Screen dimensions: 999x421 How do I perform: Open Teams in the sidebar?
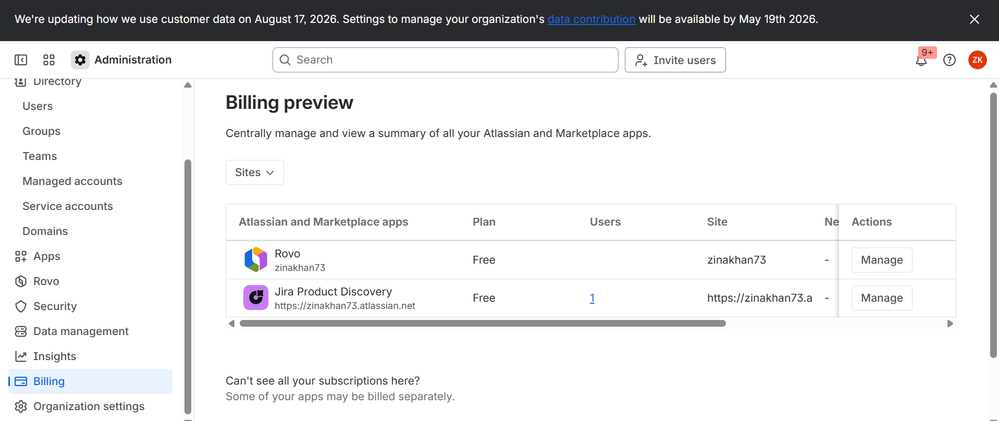pos(40,156)
